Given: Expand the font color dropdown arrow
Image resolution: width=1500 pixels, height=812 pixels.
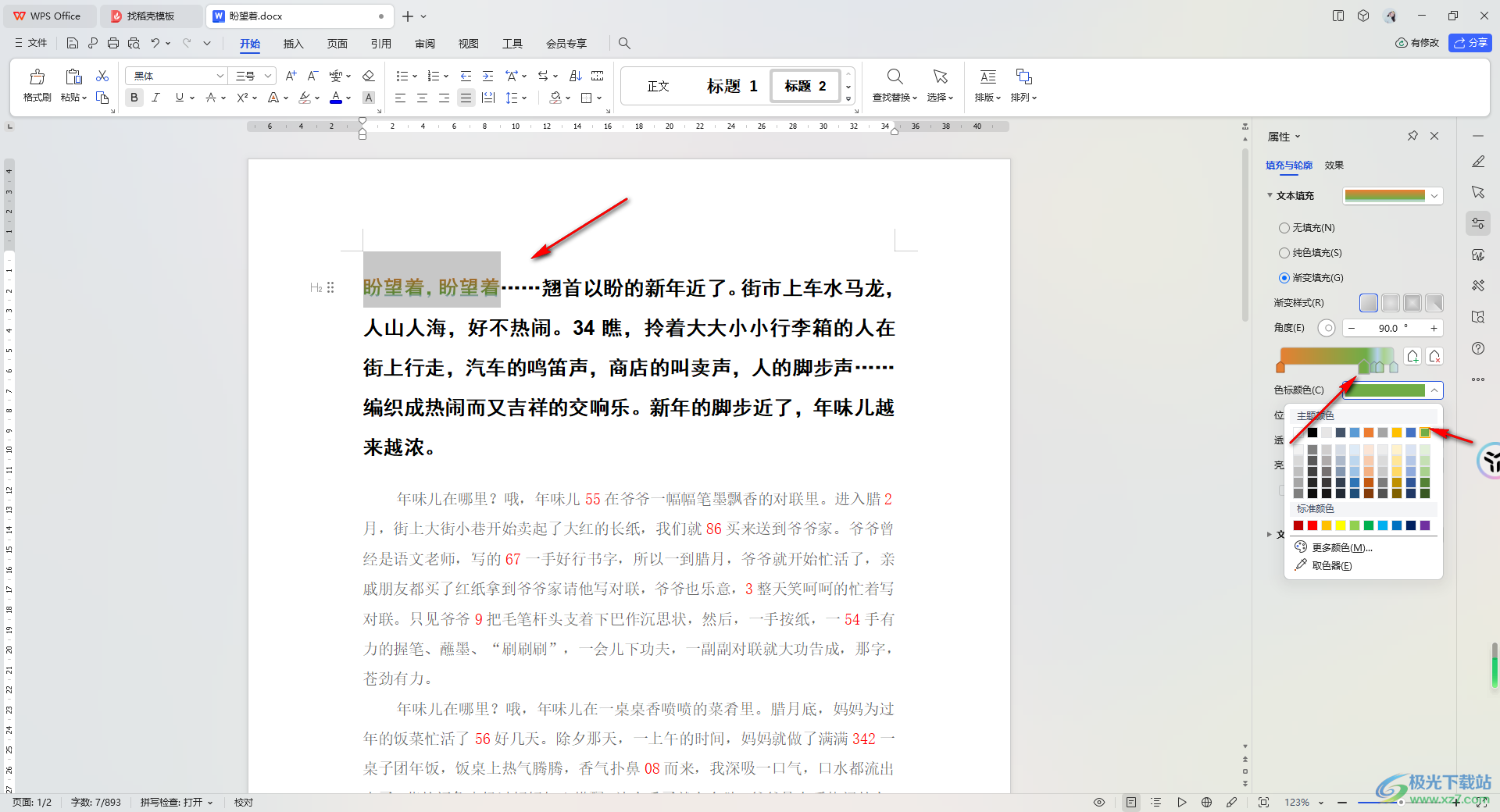Looking at the screenshot, I should point(348,98).
